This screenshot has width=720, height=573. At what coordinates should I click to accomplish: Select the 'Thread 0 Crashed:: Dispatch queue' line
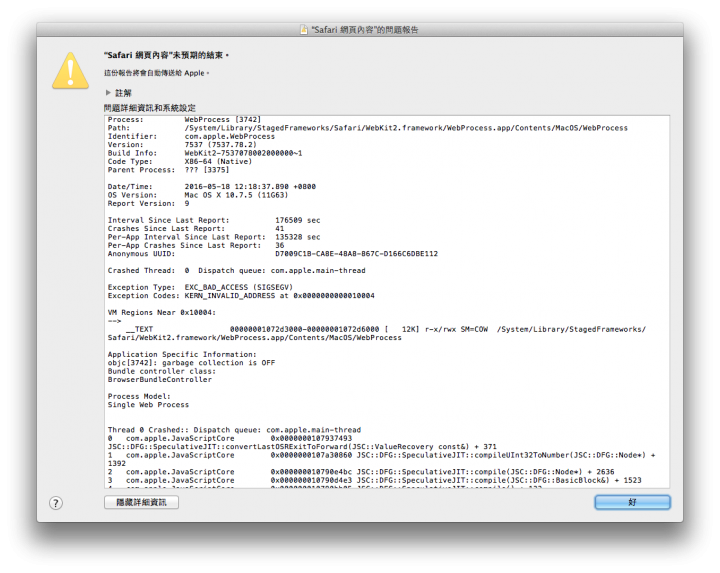tap(234, 430)
